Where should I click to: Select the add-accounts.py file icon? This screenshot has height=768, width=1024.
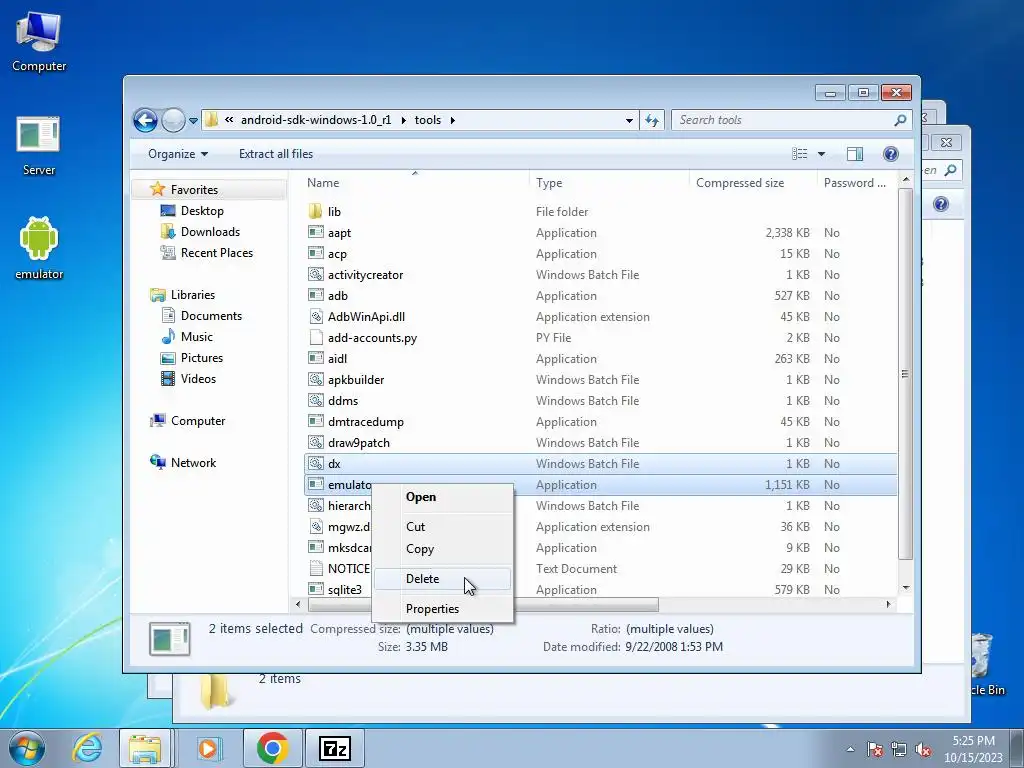point(315,337)
